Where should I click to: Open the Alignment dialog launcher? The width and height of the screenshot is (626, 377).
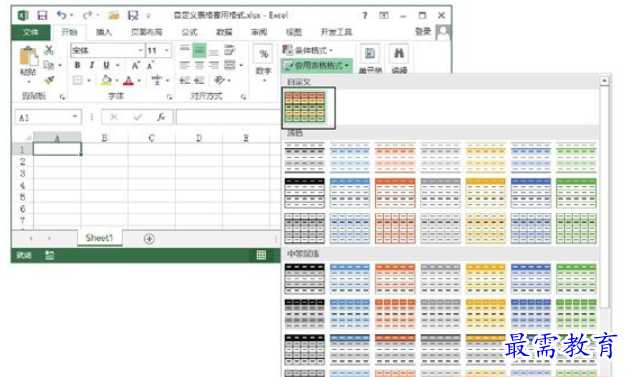(243, 97)
